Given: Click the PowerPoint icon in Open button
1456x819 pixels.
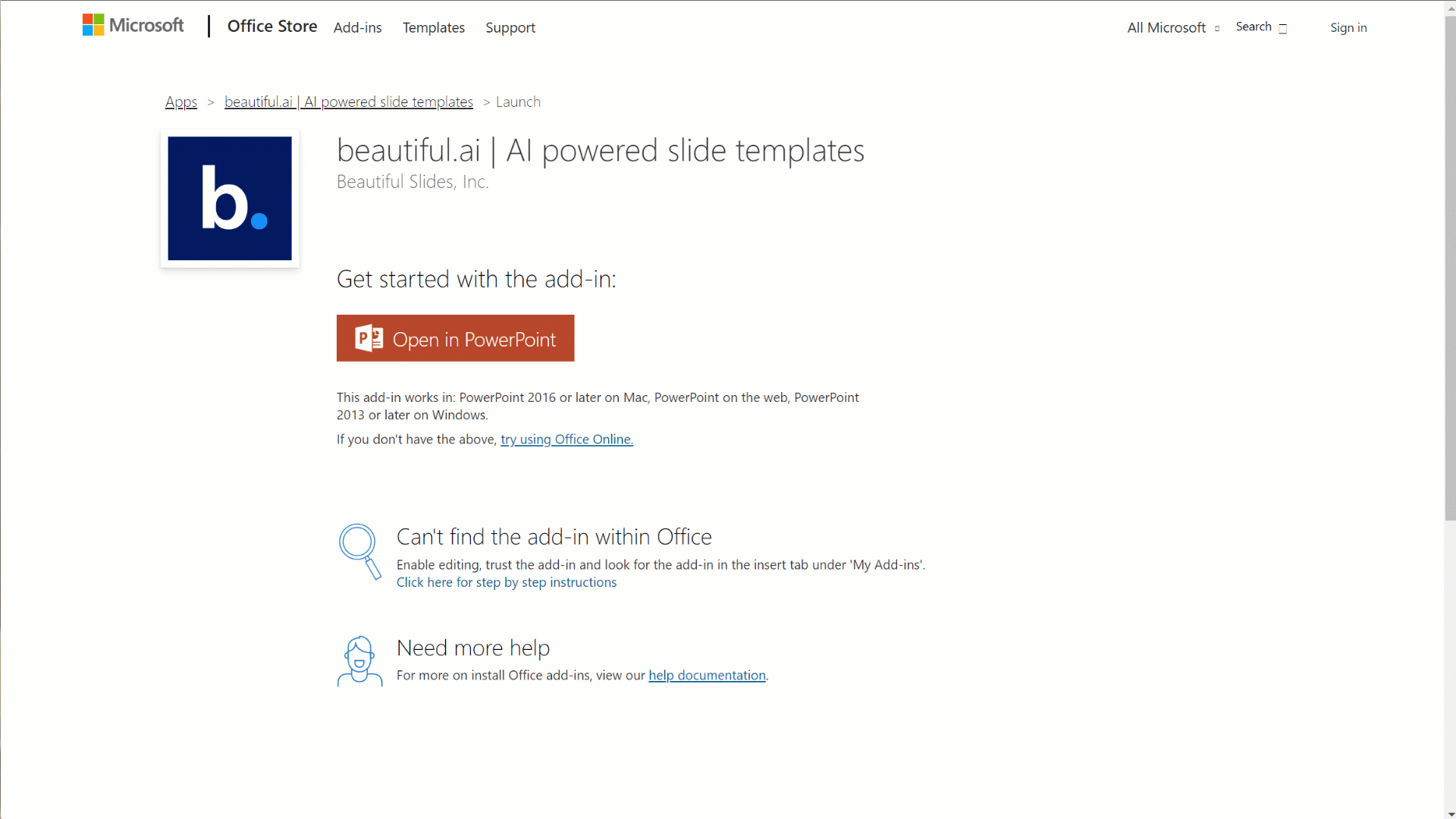Looking at the screenshot, I should [368, 338].
